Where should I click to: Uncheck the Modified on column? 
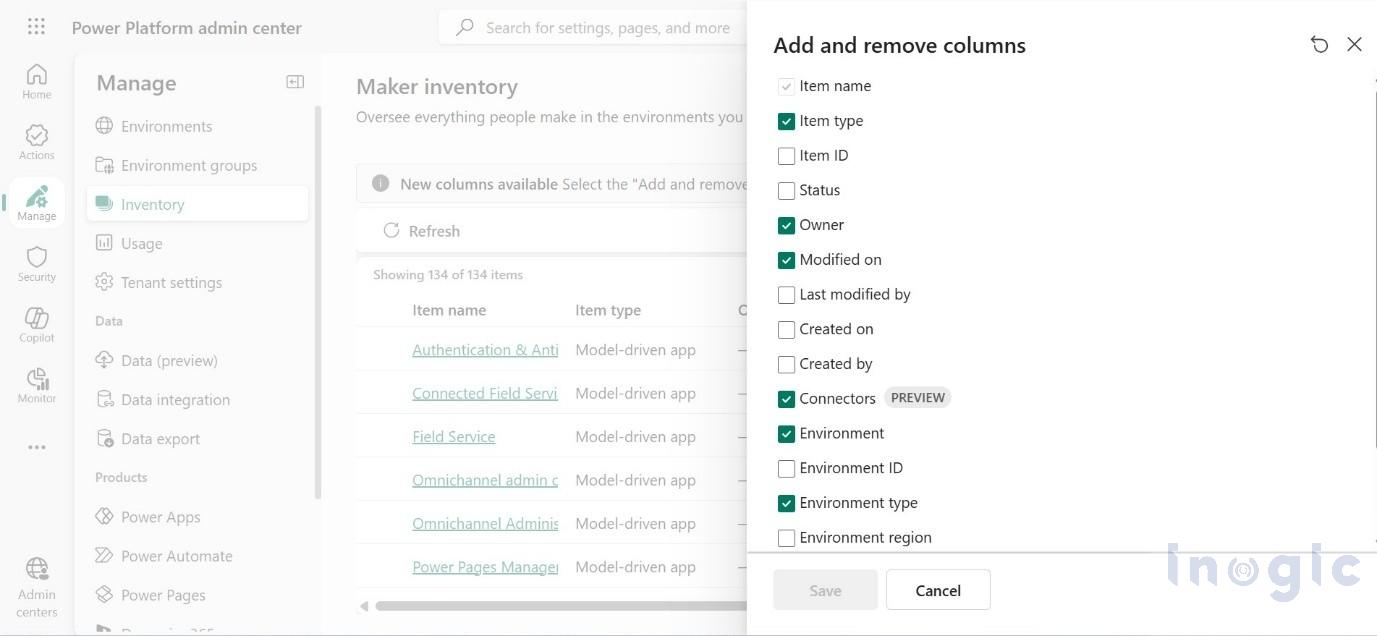786,260
